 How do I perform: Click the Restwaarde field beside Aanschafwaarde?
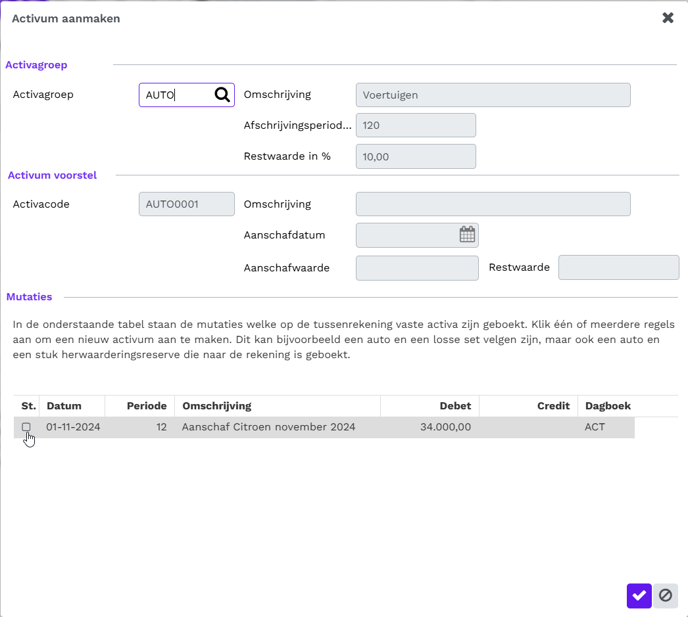click(x=618, y=268)
